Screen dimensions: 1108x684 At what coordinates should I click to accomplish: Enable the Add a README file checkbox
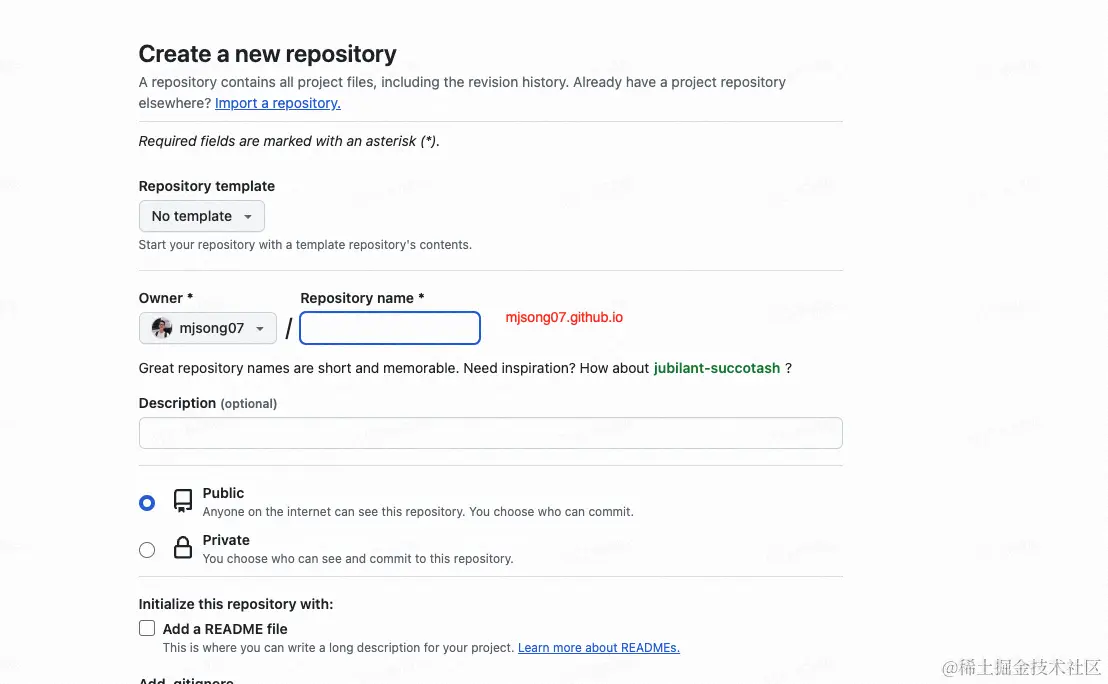[147, 628]
